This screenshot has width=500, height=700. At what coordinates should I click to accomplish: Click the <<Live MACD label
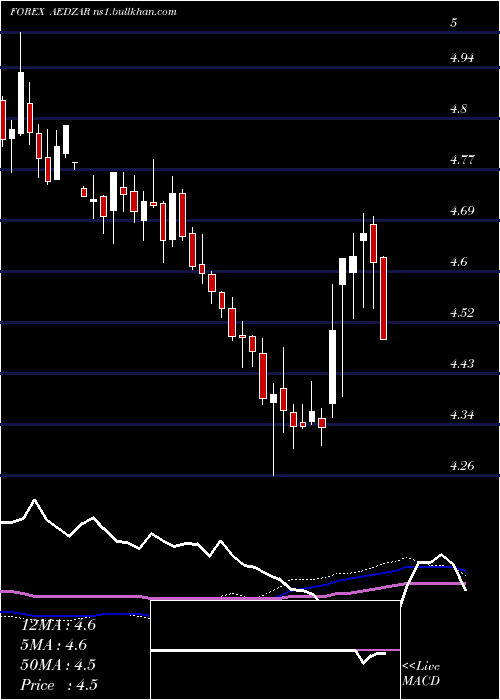pos(421,674)
